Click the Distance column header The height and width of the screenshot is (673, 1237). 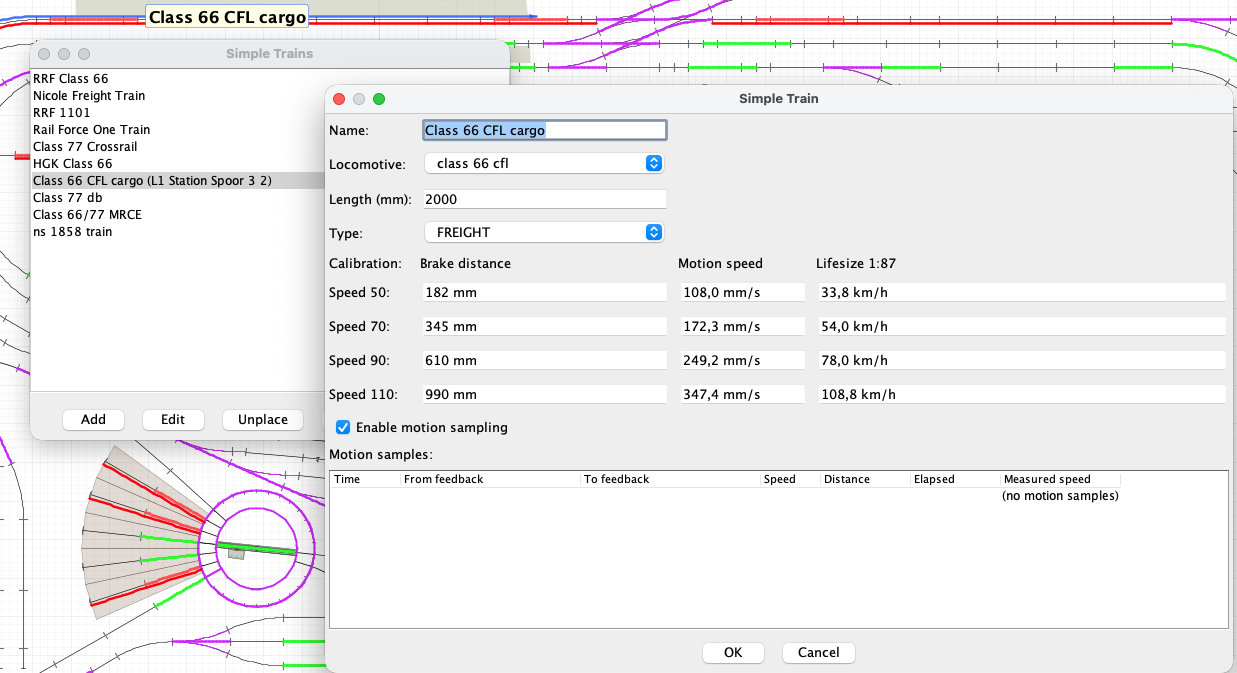[x=865, y=479]
